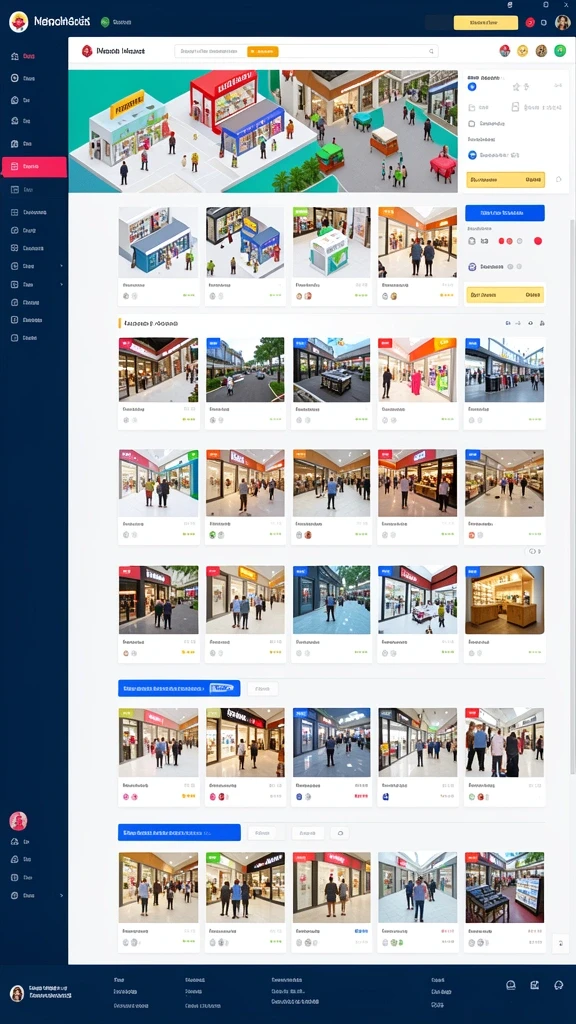Viewport: 576px width, 1024px height.
Task: Click the blue section tab above fourth row
Action: pyautogui.click(x=179, y=688)
